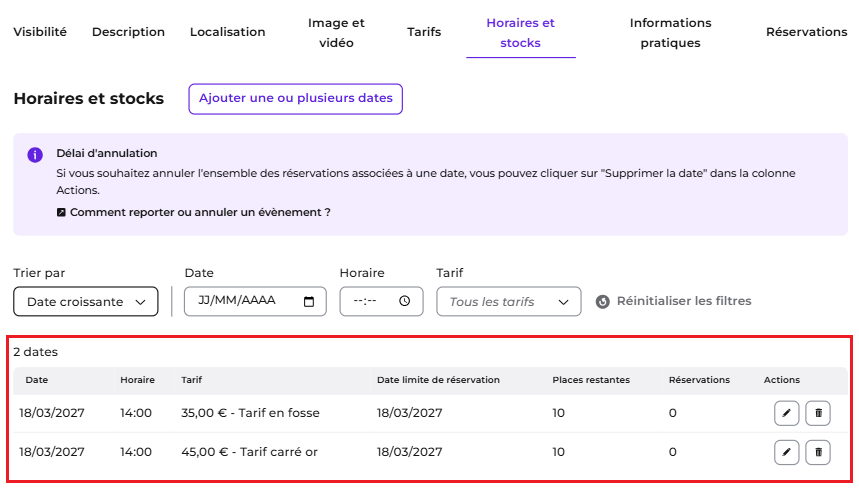Focus the Horaire time input
Viewport: 859px width, 495px height.
381,302
